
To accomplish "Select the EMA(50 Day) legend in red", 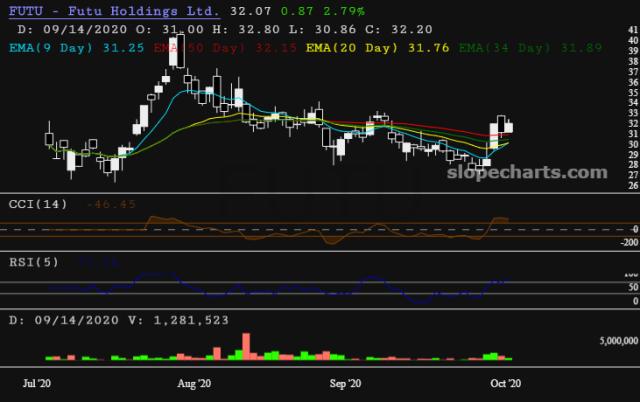I will (x=225, y=48).
